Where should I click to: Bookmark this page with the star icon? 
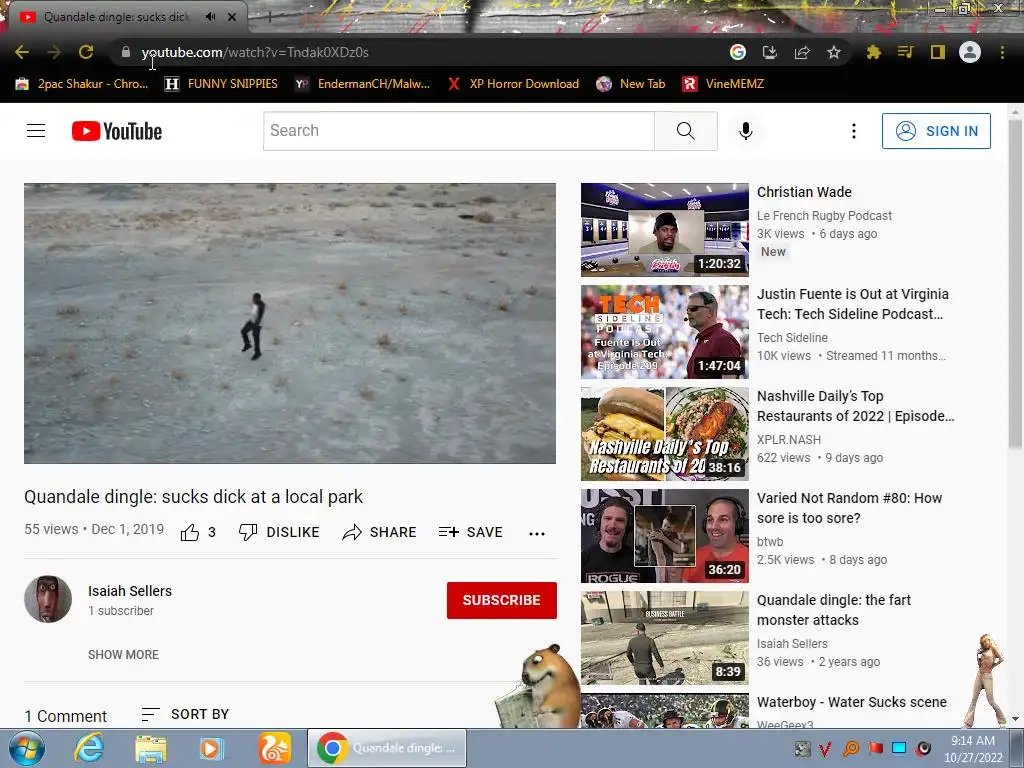(x=834, y=52)
